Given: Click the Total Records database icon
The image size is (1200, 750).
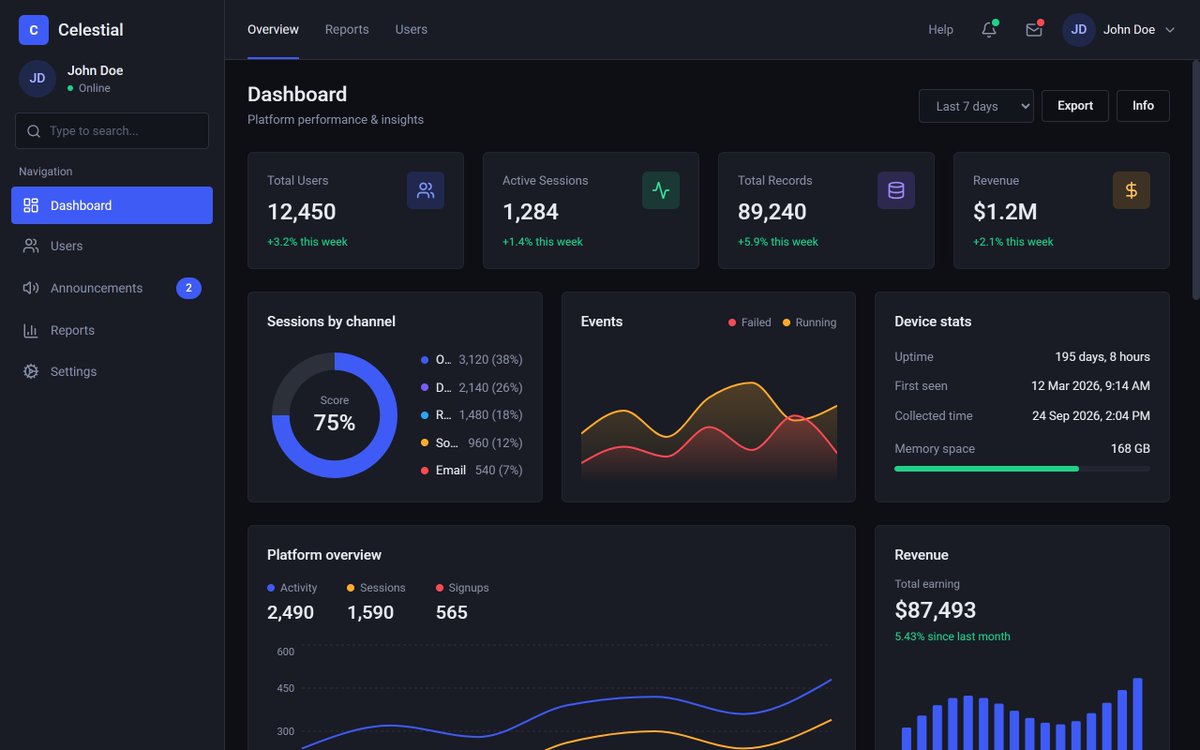Looking at the screenshot, I should click(896, 190).
